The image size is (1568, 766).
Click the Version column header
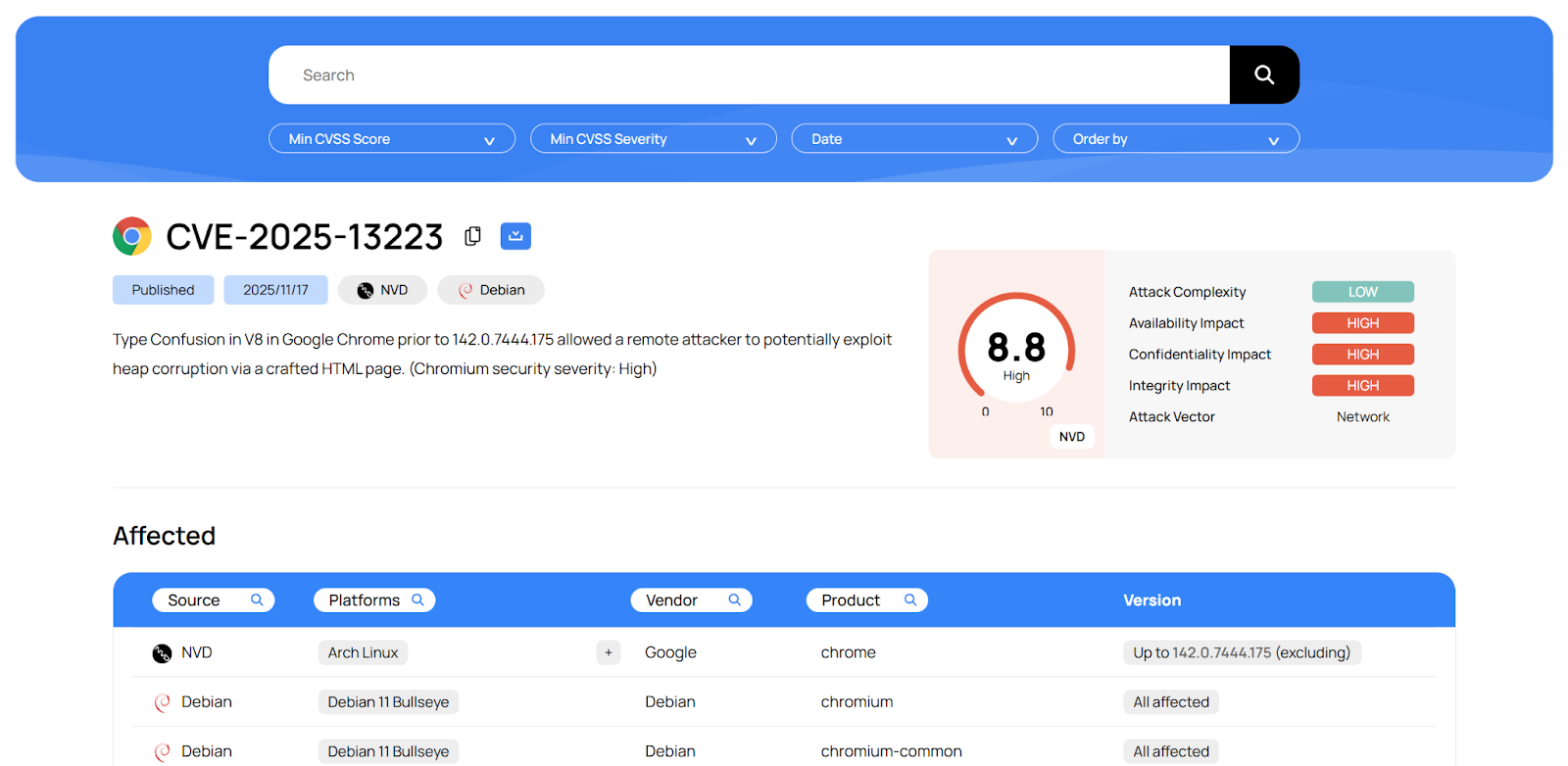1152,600
